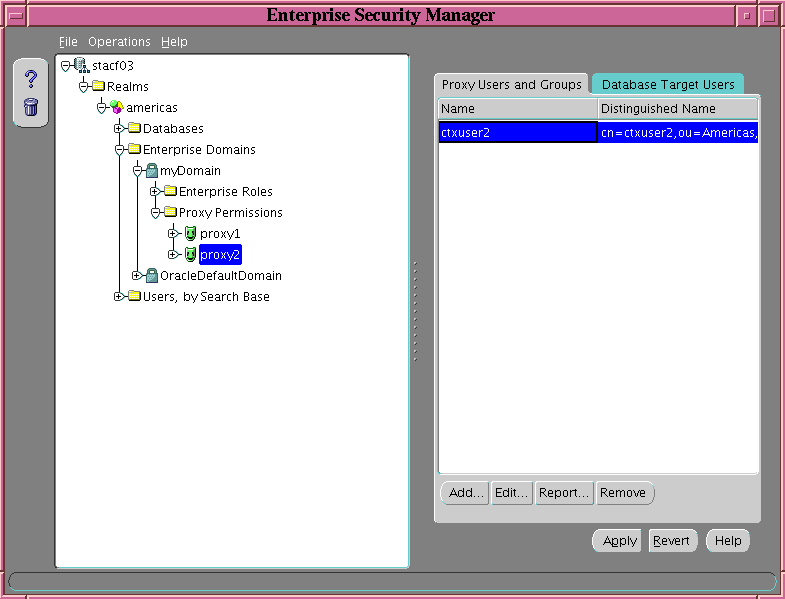Viewport: 785px width, 599px height.
Task: Click the Distinguished Name column header
Action: 677,109
